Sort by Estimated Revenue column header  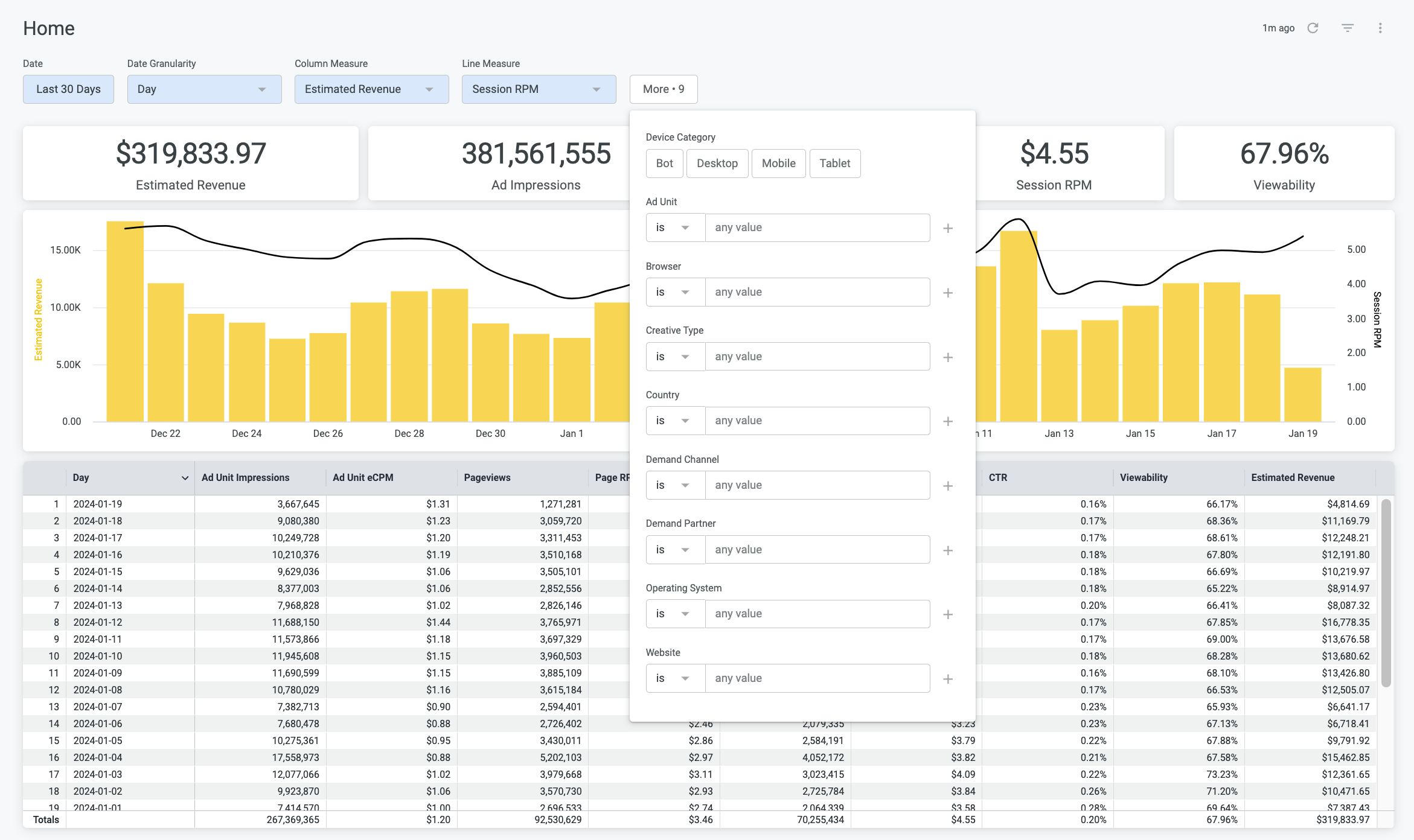coord(1310,478)
